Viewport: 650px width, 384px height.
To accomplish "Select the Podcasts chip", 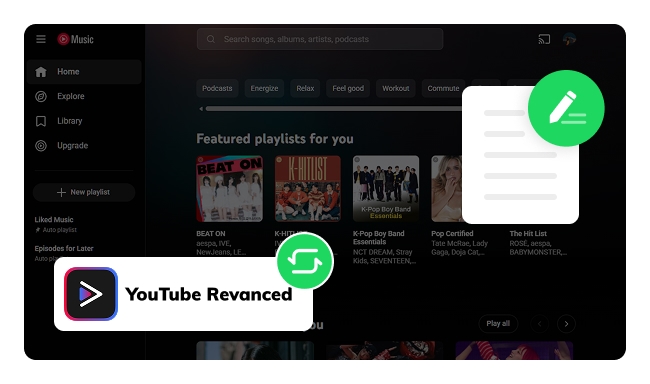I will point(217,88).
